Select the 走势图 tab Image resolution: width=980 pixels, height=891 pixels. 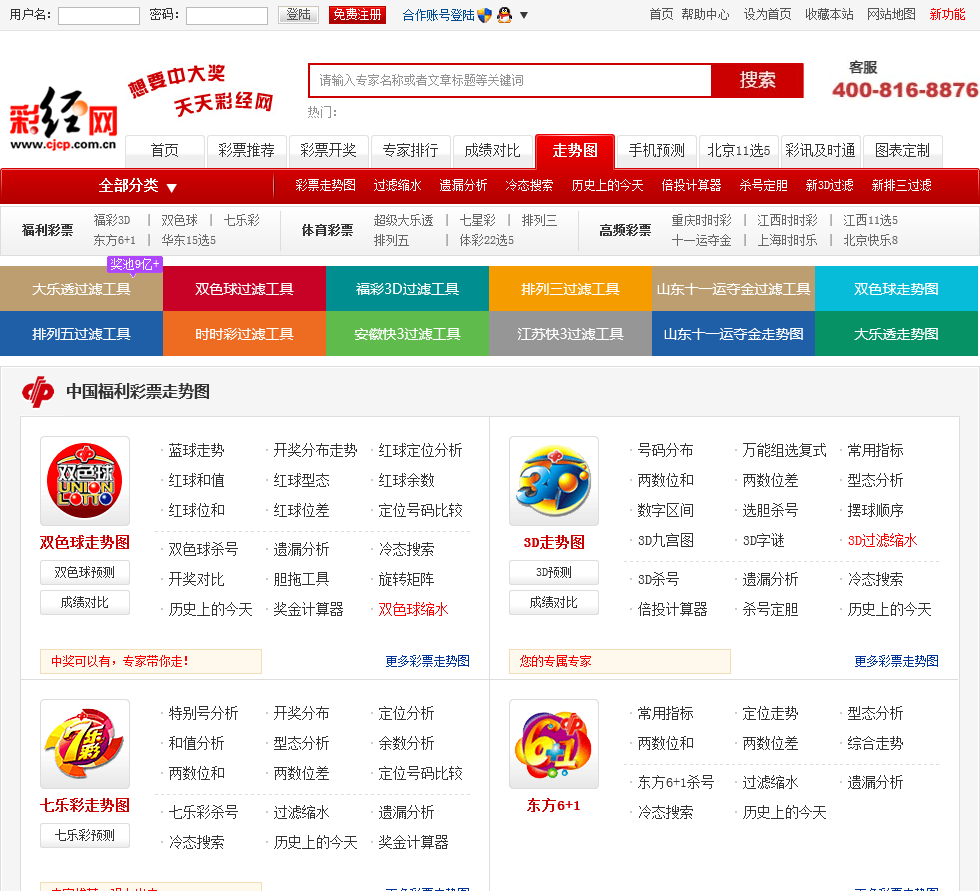[575, 151]
